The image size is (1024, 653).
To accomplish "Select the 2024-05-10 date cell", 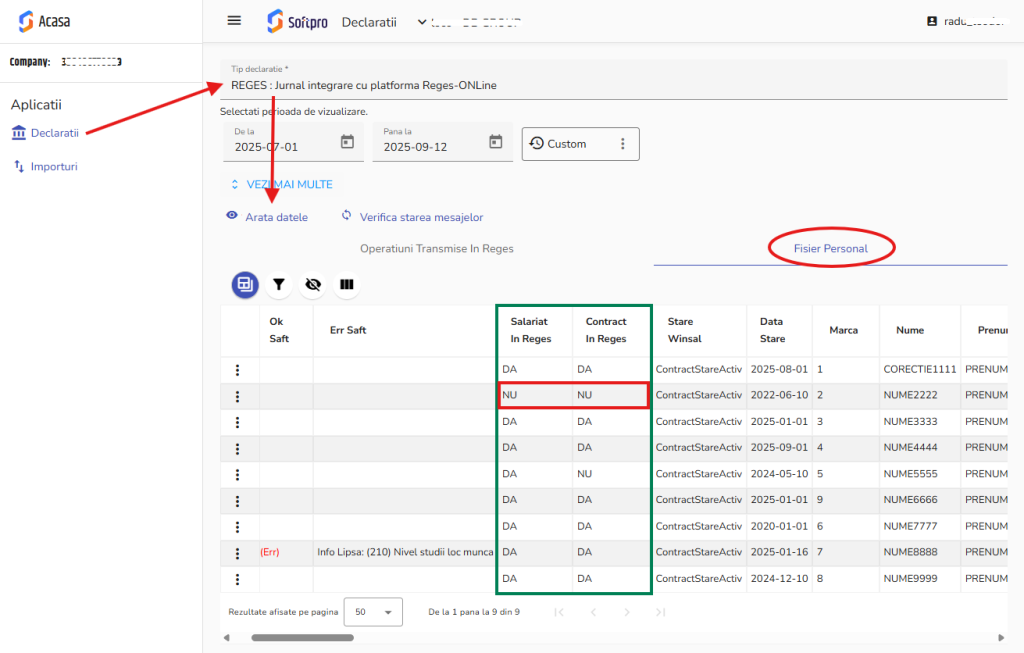I will 779,474.
